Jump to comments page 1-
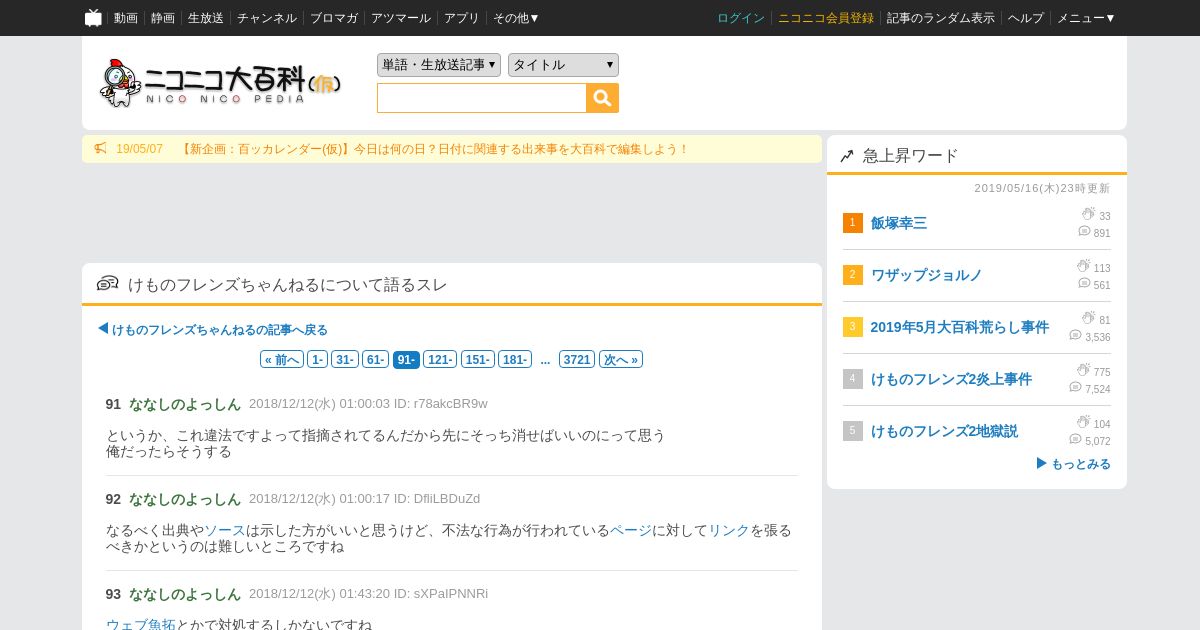 (x=317, y=359)
